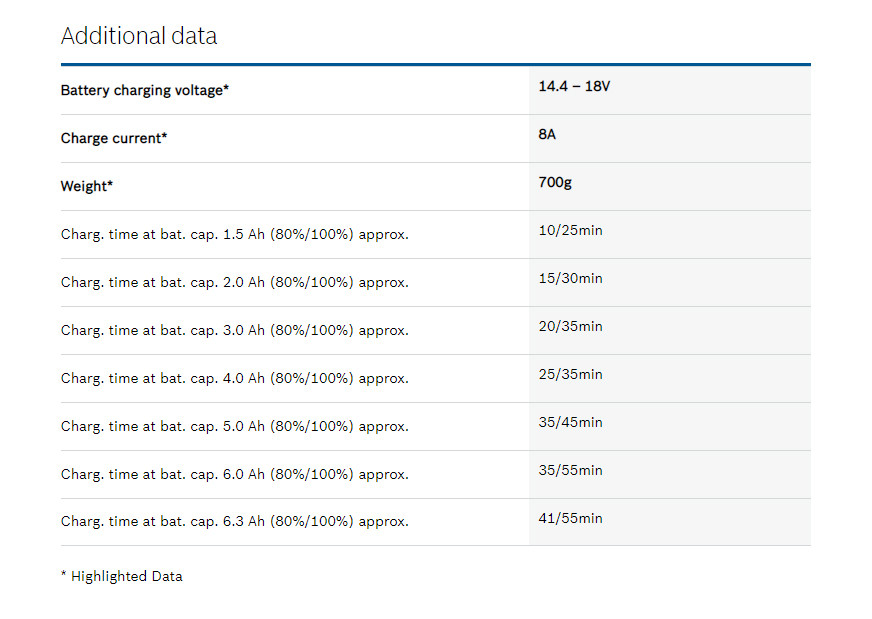
Task: Select the "Charge current*" row label
Action: [x=114, y=138]
